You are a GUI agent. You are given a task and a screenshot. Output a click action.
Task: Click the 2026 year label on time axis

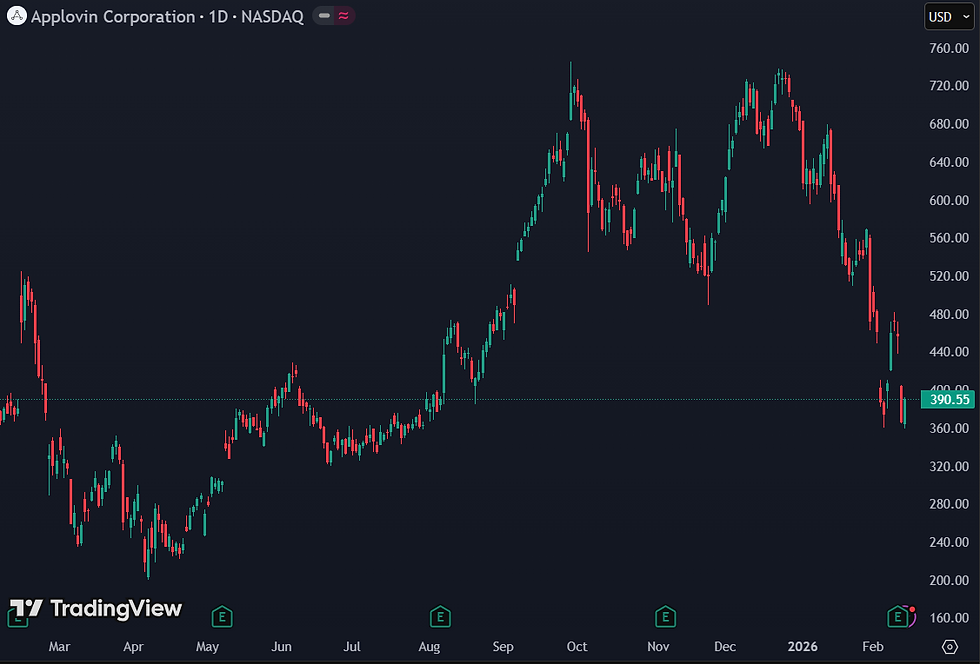[x=802, y=646]
